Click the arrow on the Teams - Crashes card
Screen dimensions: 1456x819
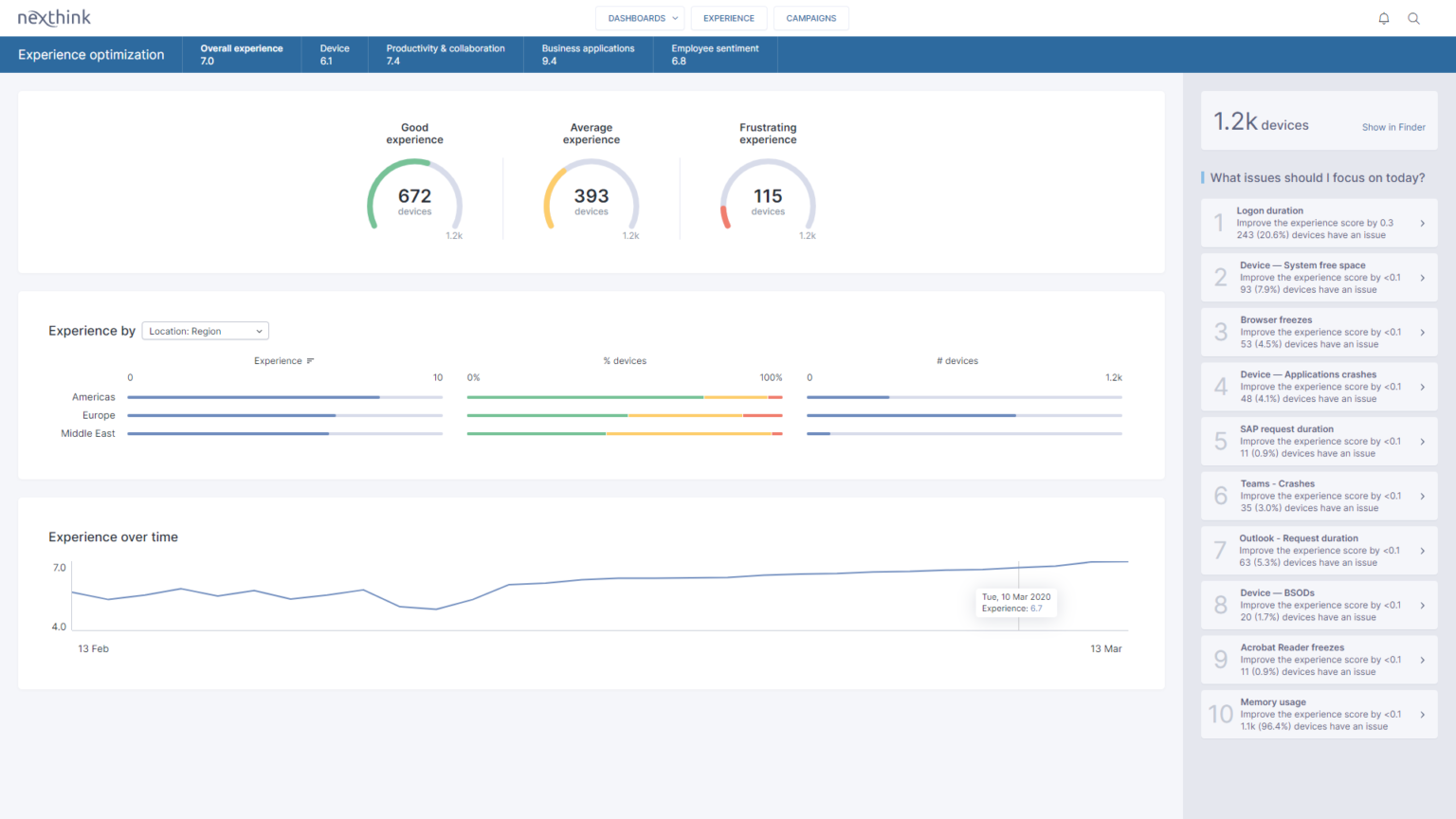click(x=1421, y=495)
